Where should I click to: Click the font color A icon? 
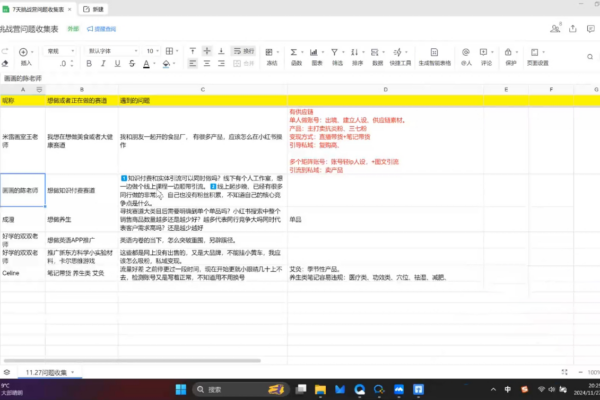pyautogui.click(x=146, y=64)
